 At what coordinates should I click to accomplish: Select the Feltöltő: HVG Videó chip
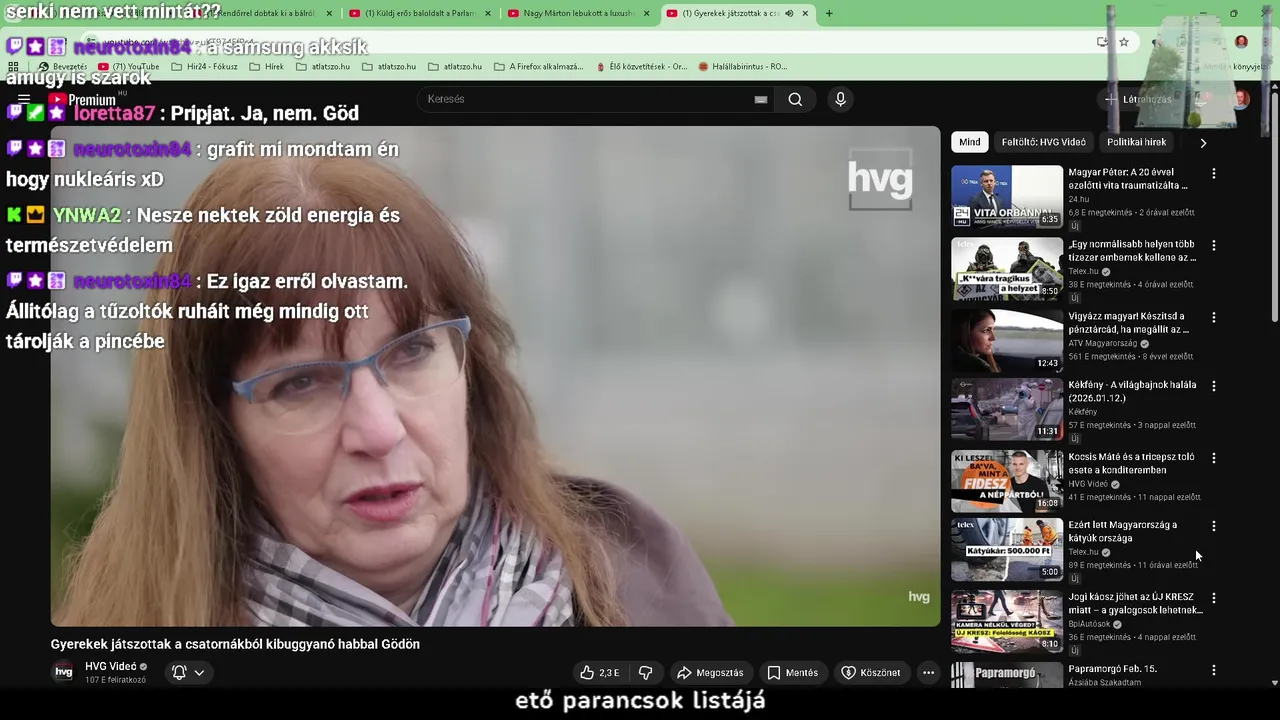point(1043,142)
